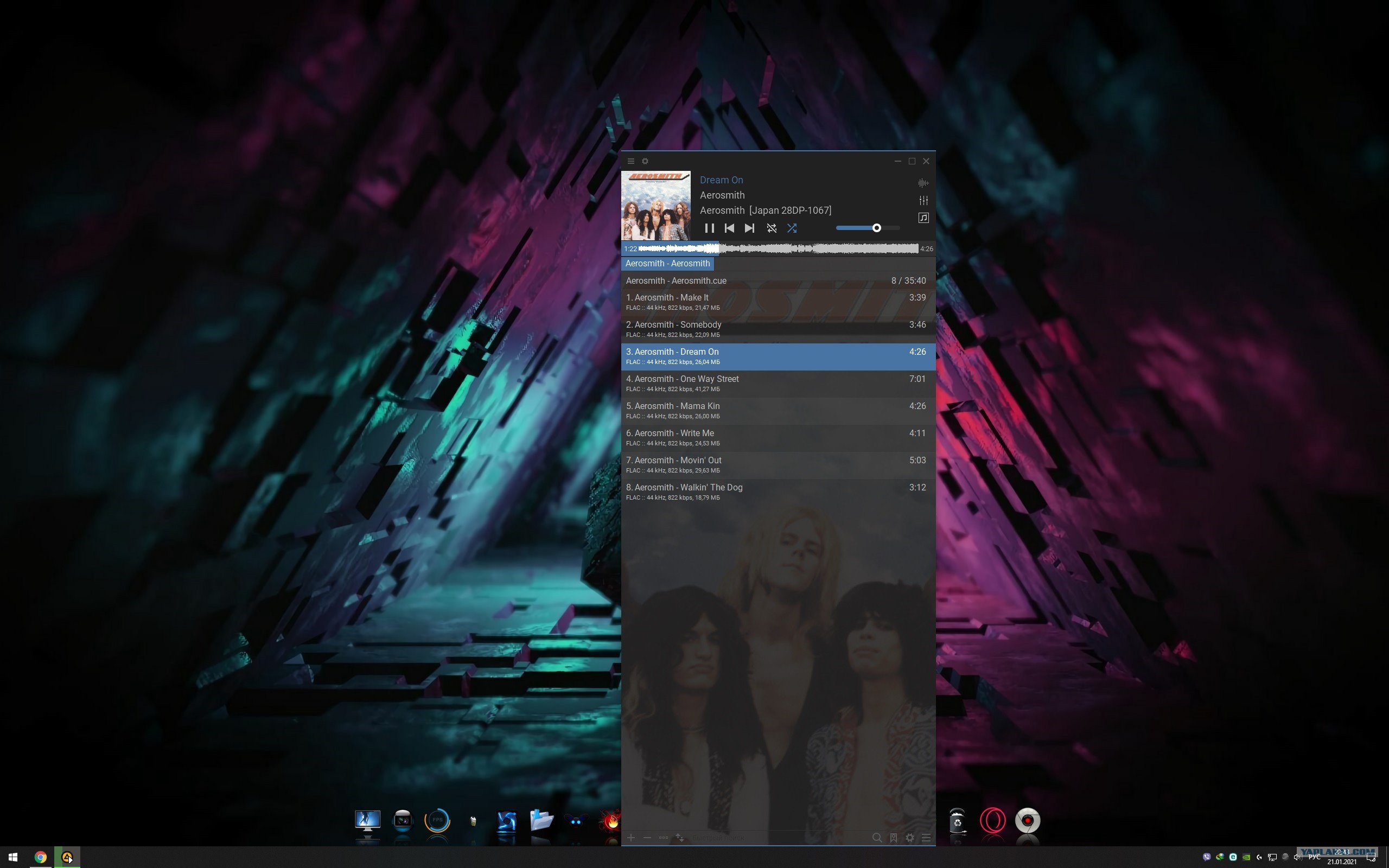This screenshot has width=1389, height=868.
Task: Open the recycle bin dock icon
Action: point(957,821)
